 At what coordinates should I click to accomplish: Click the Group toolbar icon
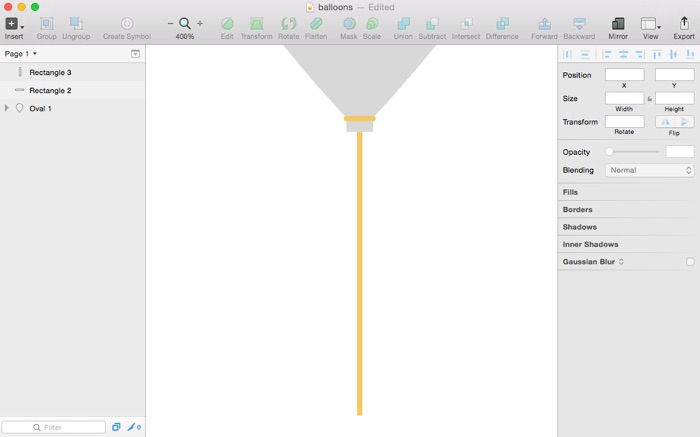click(x=46, y=24)
